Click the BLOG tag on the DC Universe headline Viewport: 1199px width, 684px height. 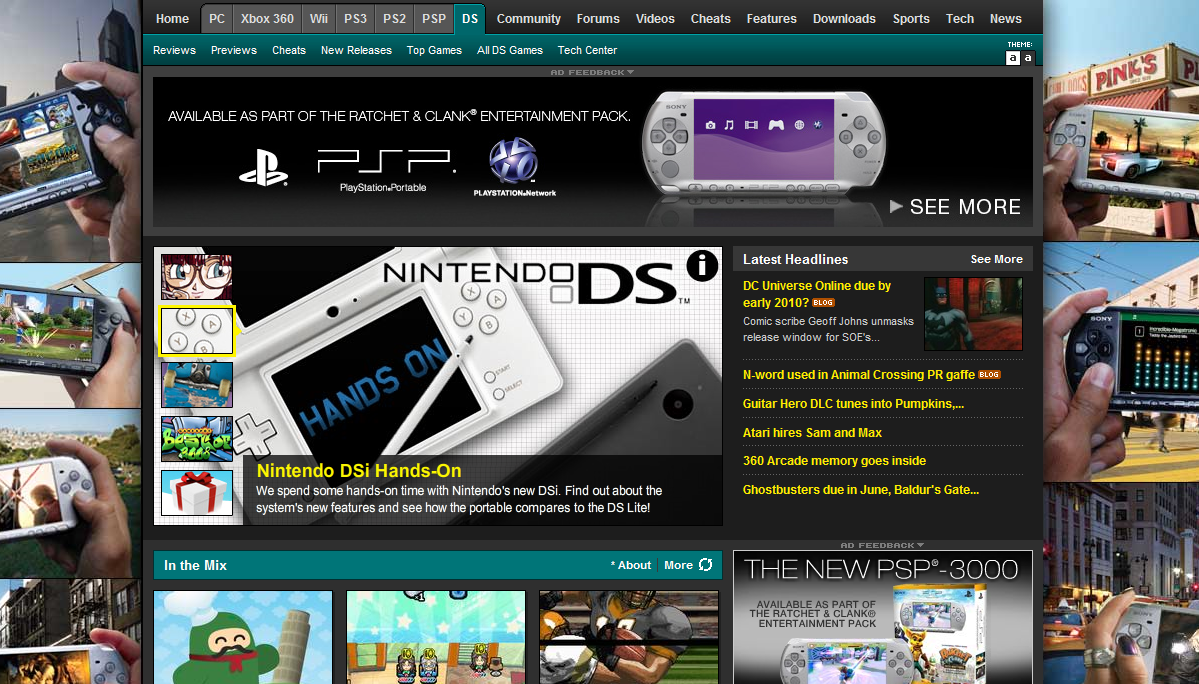[824, 303]
